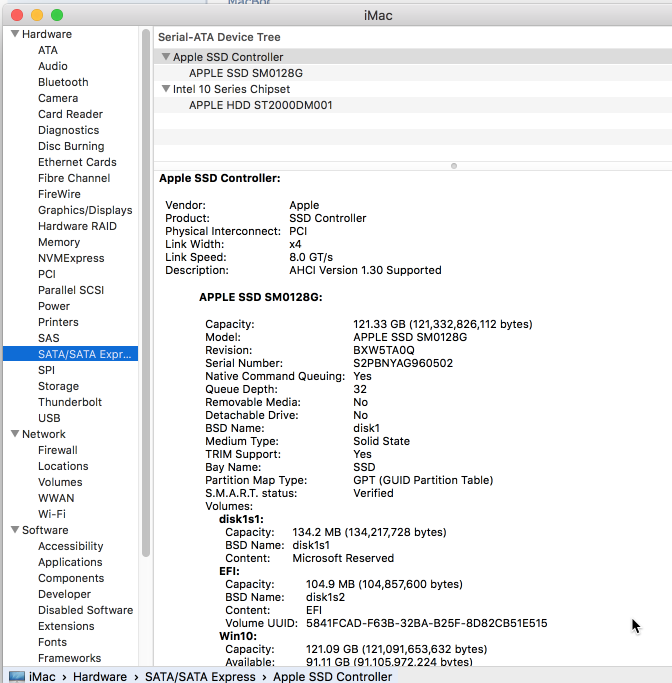This screenshot has width=672, height=683.
Task: Open USB device information
Action: point(49,418)
